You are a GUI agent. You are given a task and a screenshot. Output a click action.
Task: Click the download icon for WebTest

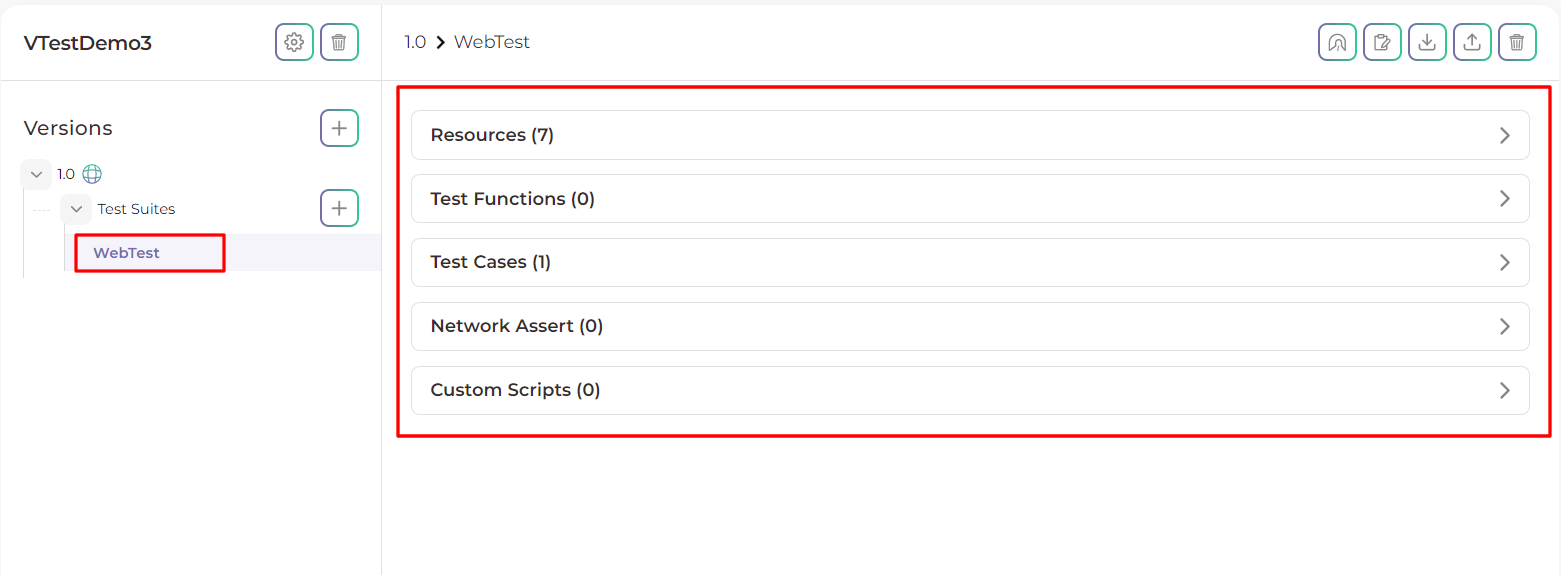point(1427,42)
